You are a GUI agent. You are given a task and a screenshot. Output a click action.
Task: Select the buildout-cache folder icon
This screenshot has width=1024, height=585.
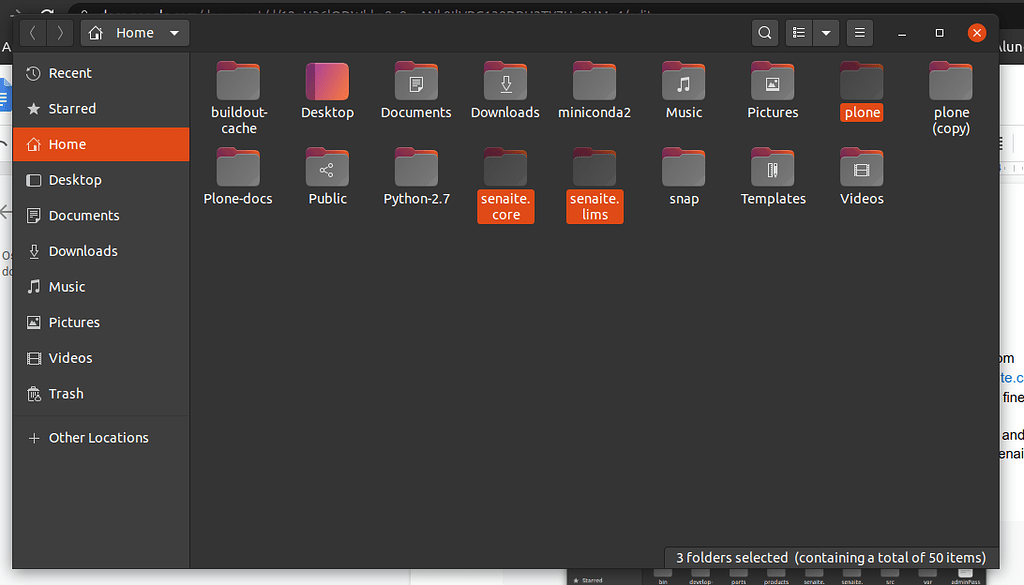238,80
